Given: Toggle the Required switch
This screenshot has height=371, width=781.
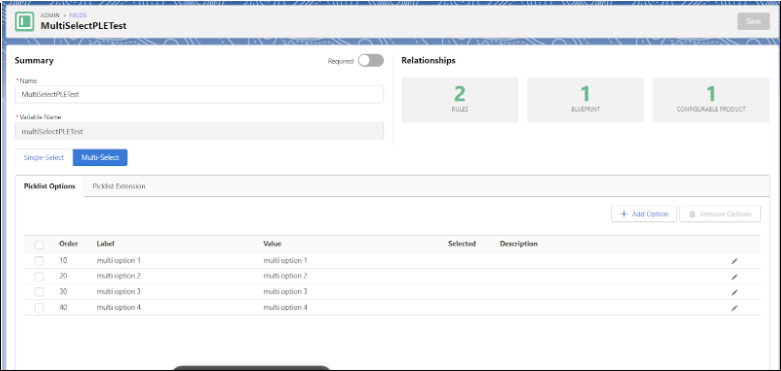Looking at the screenshot, I should (x=371, y=61).
